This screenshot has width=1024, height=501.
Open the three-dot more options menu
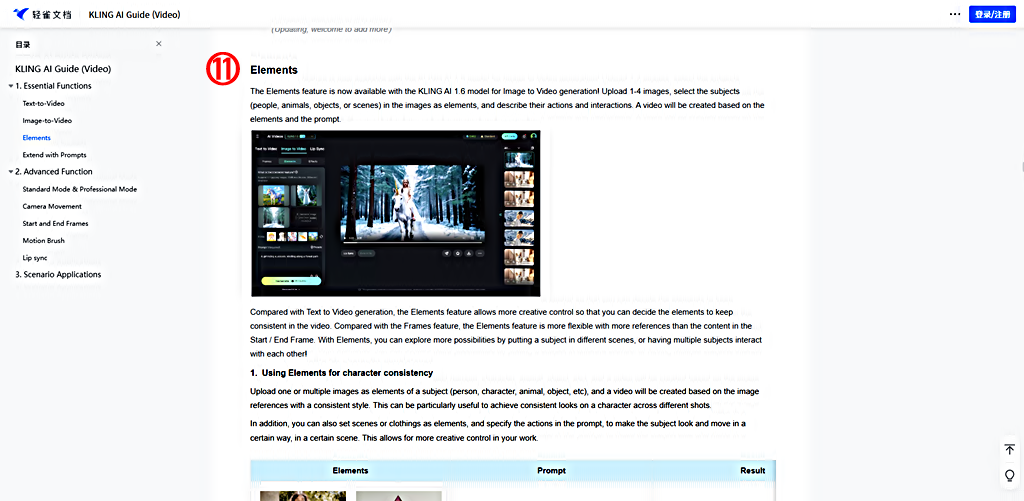click(955, 14)
